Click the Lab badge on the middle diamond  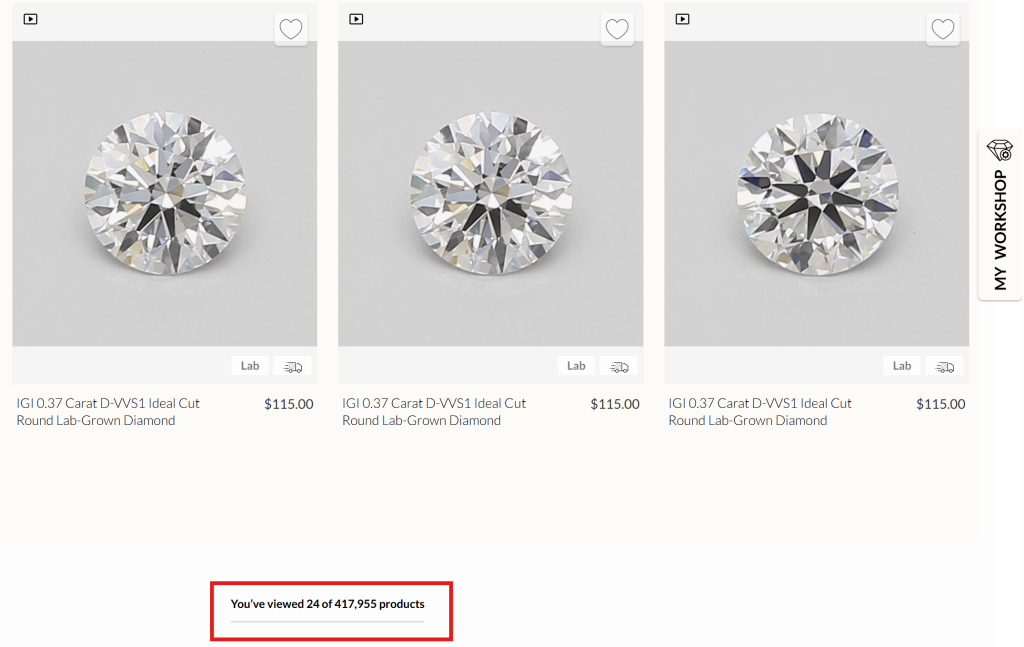click(x=576, y=365)
